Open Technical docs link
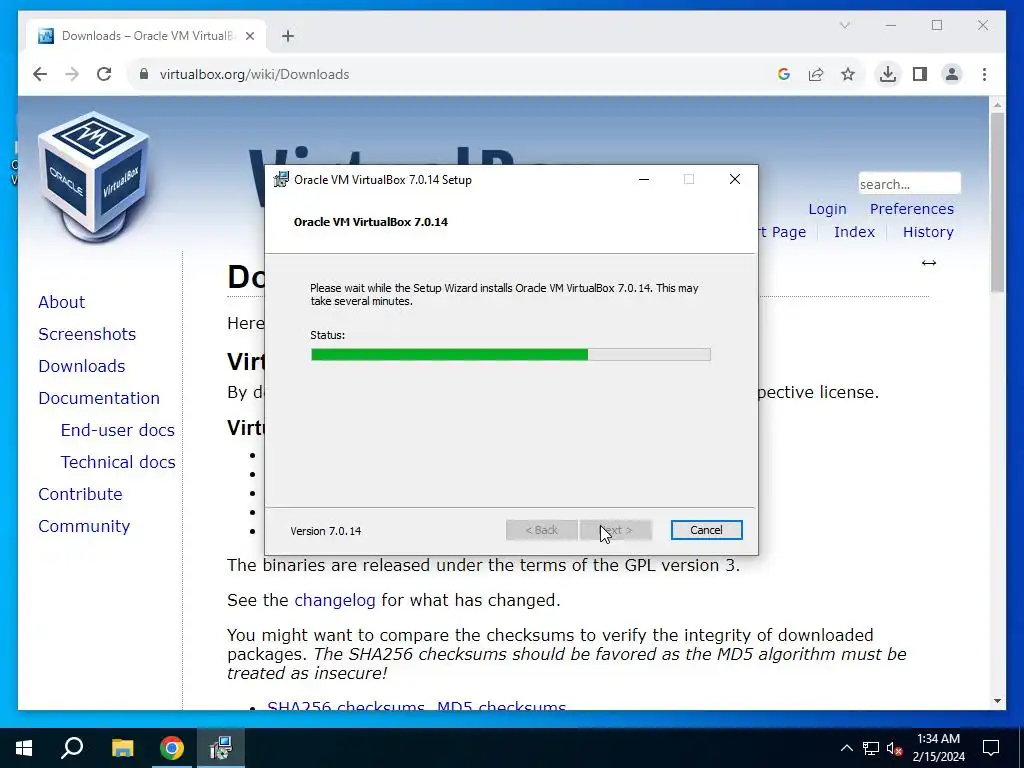This screenshot has width=1024, height=768. [x=118, y=462]
